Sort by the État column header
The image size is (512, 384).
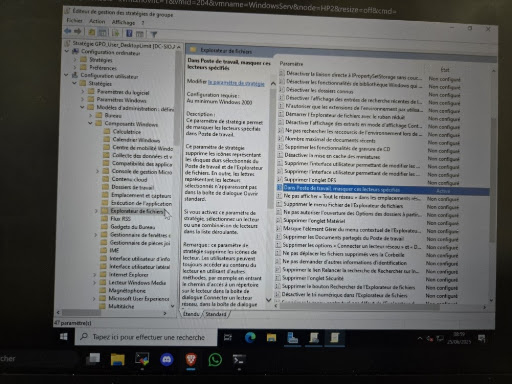[445, 70]
